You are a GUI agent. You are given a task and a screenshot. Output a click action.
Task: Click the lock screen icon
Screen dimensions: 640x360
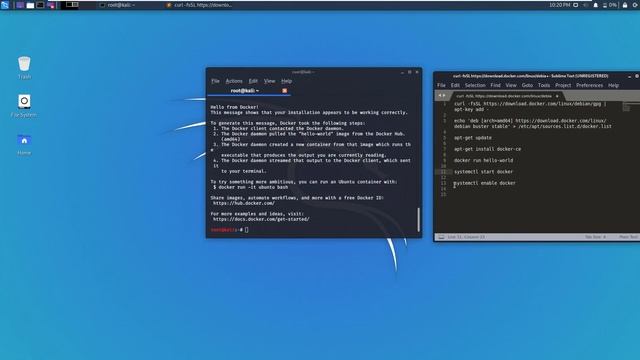[625, 5]
